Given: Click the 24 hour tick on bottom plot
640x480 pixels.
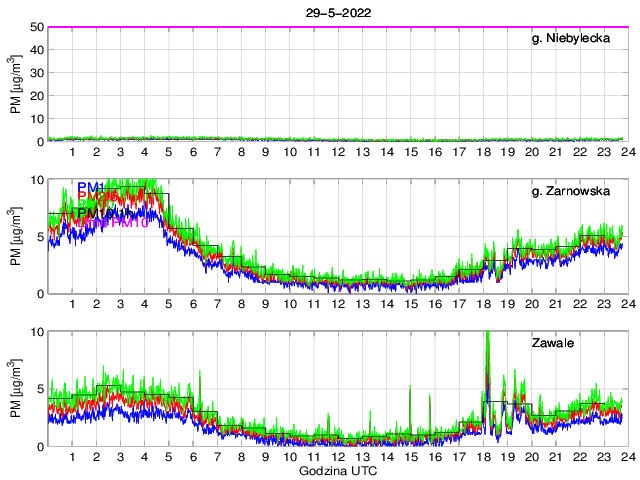Looking at the screenshot, I should coord(624,457).
